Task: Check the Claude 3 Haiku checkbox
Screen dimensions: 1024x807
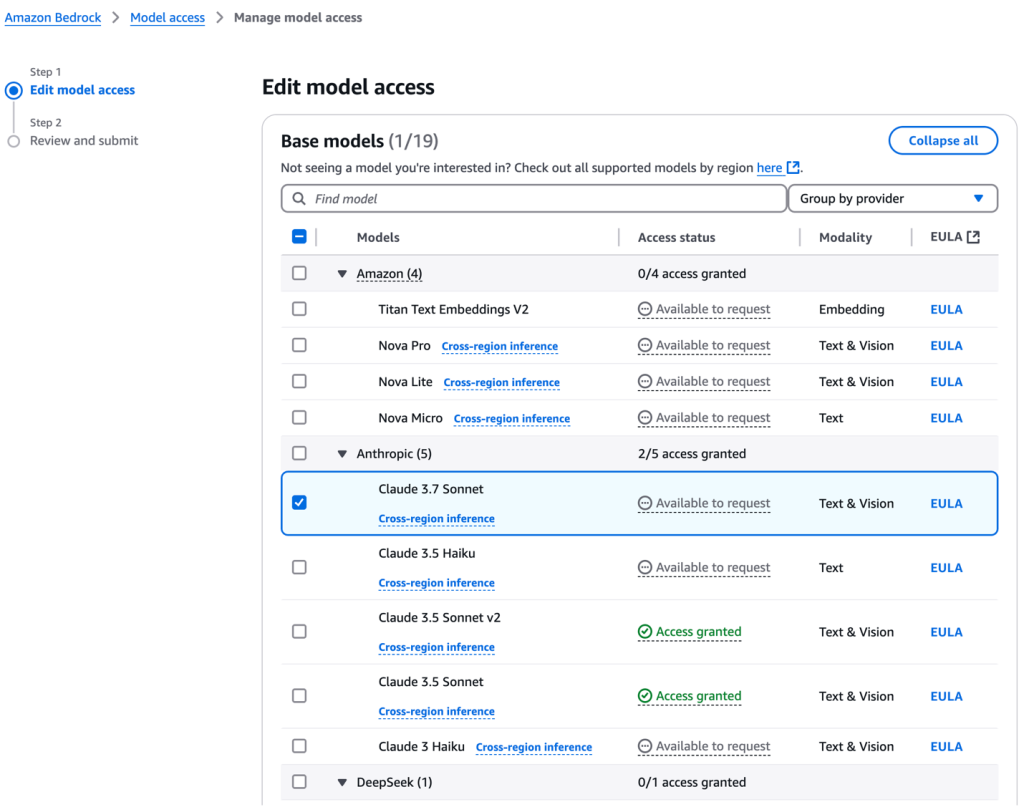Action: [x=299, y=746]
